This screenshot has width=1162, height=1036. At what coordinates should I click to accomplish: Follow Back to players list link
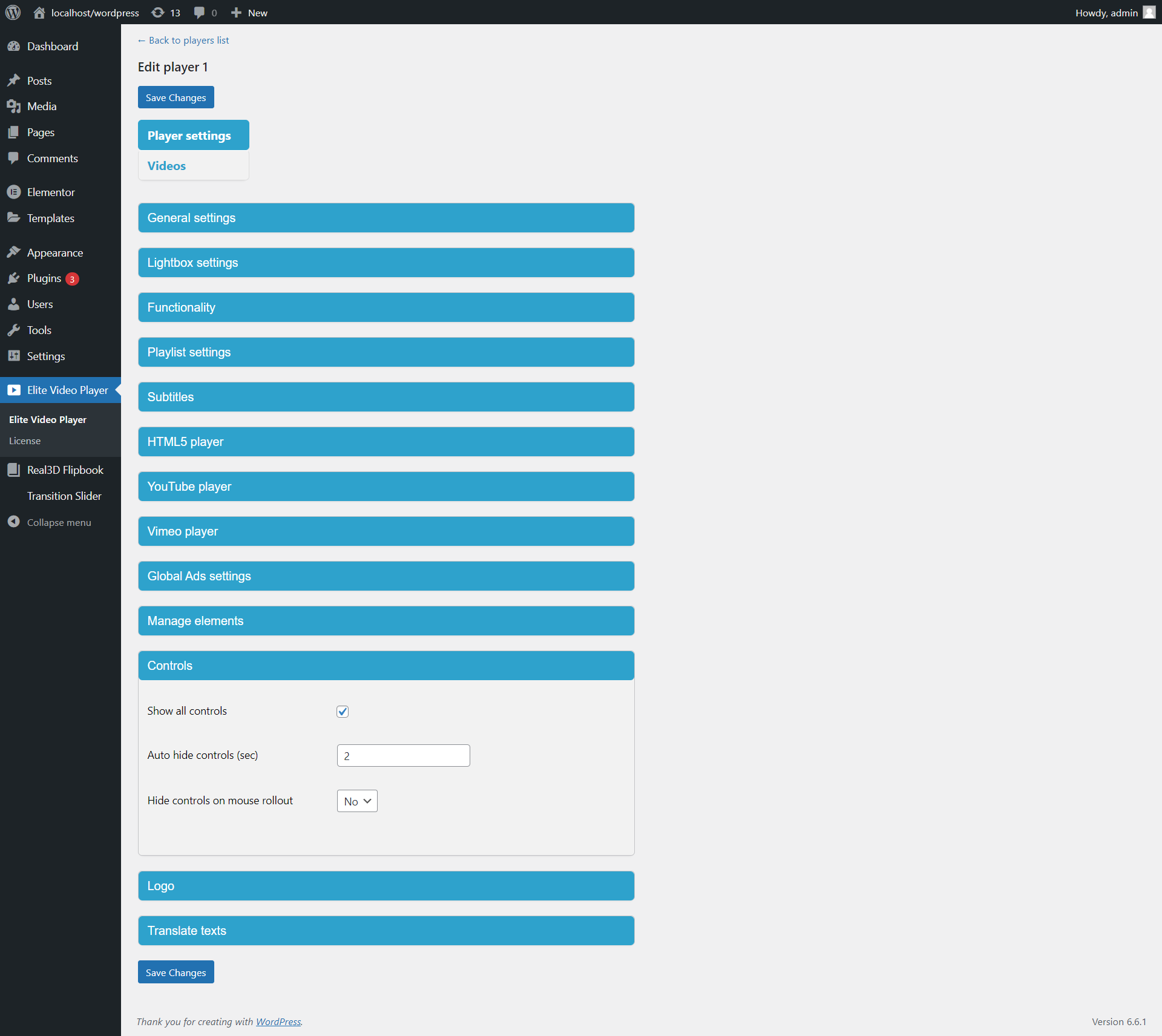(183, 41)
